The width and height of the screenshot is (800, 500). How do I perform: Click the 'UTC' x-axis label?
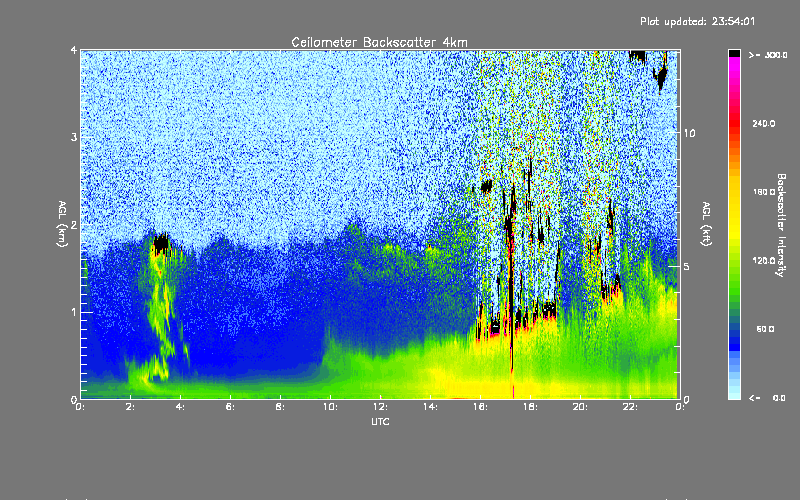click(380, 422)
